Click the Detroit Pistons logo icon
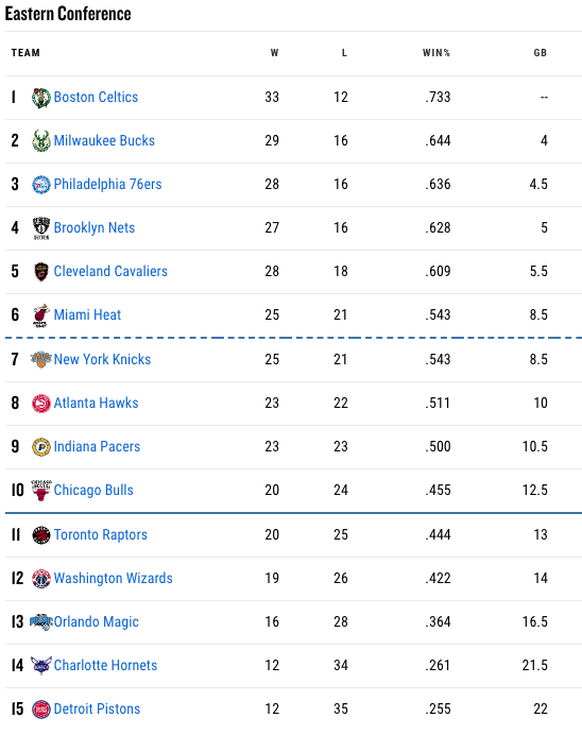This screenshot has height=735, width=582. tap(41, 709)
